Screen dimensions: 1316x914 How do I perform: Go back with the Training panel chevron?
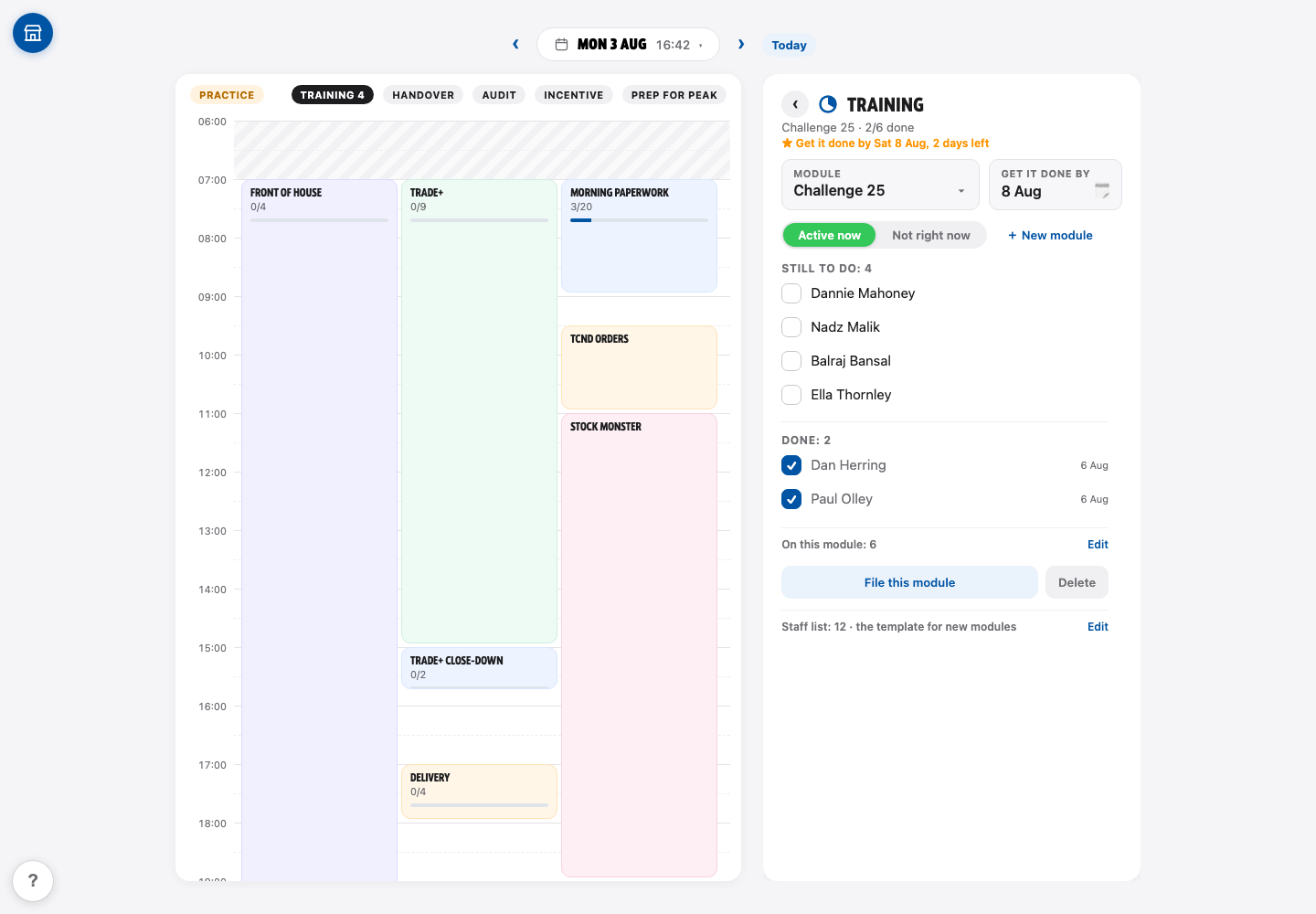pos(795,104)
